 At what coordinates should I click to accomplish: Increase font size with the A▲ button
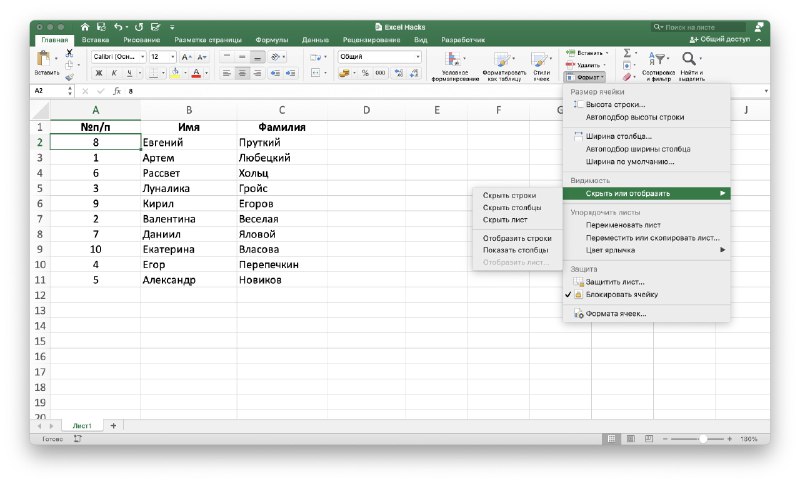[187, 57]
